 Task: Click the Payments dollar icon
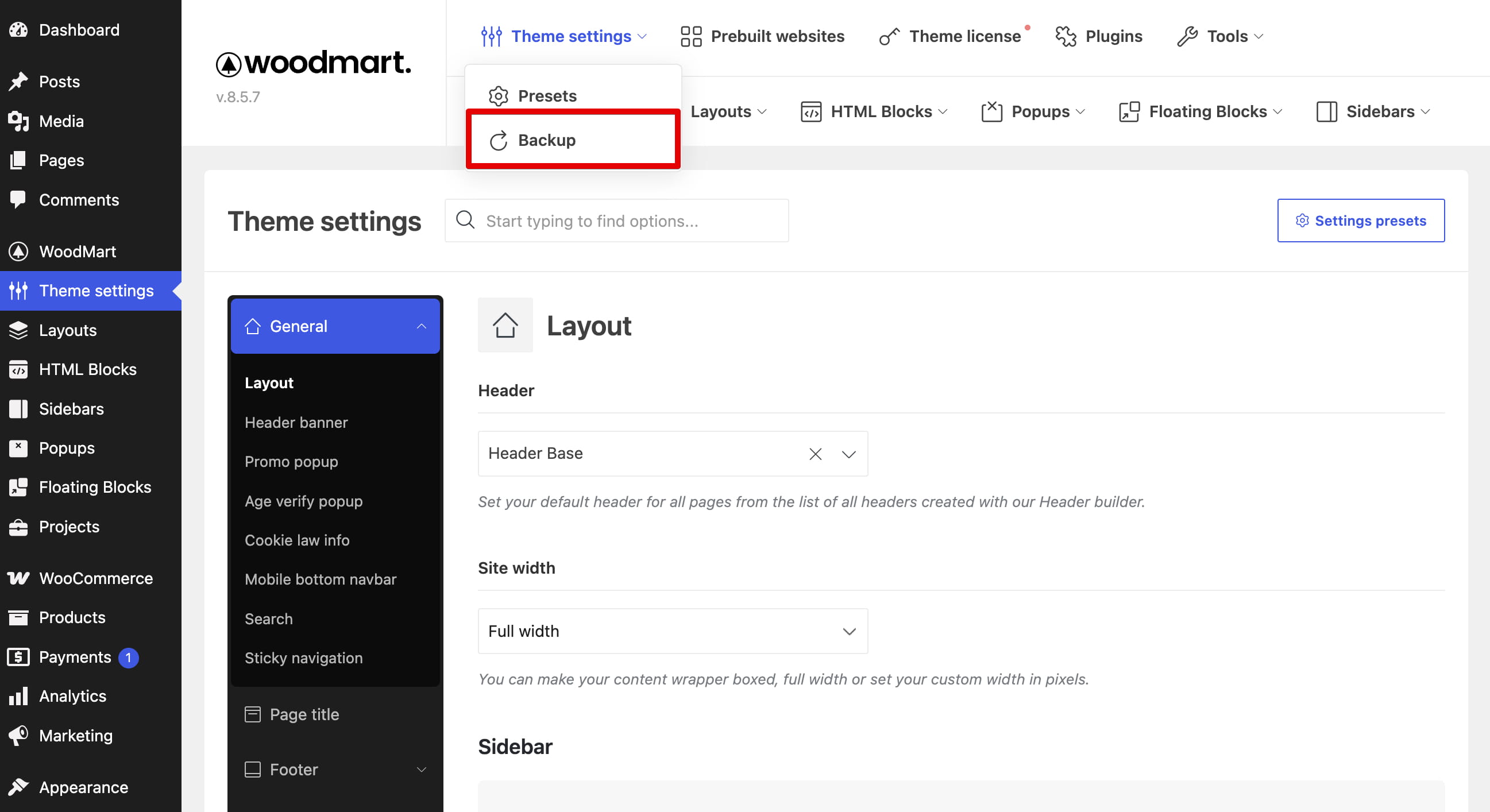[x=18, y=657]
